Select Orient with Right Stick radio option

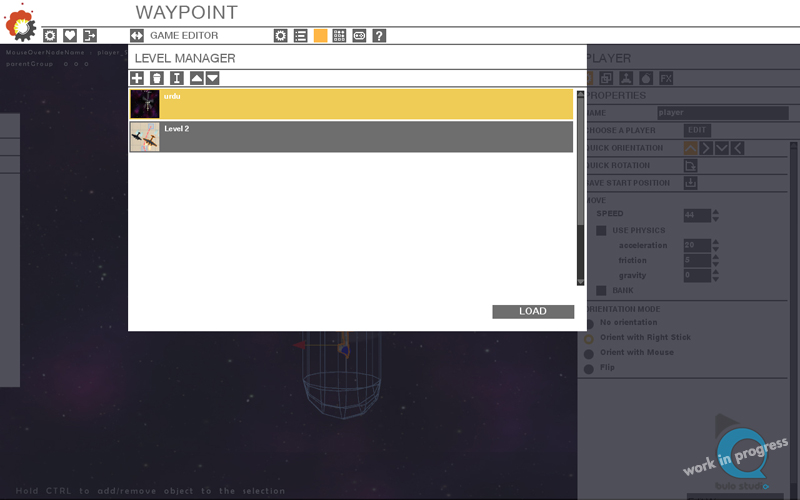(589, 338)
